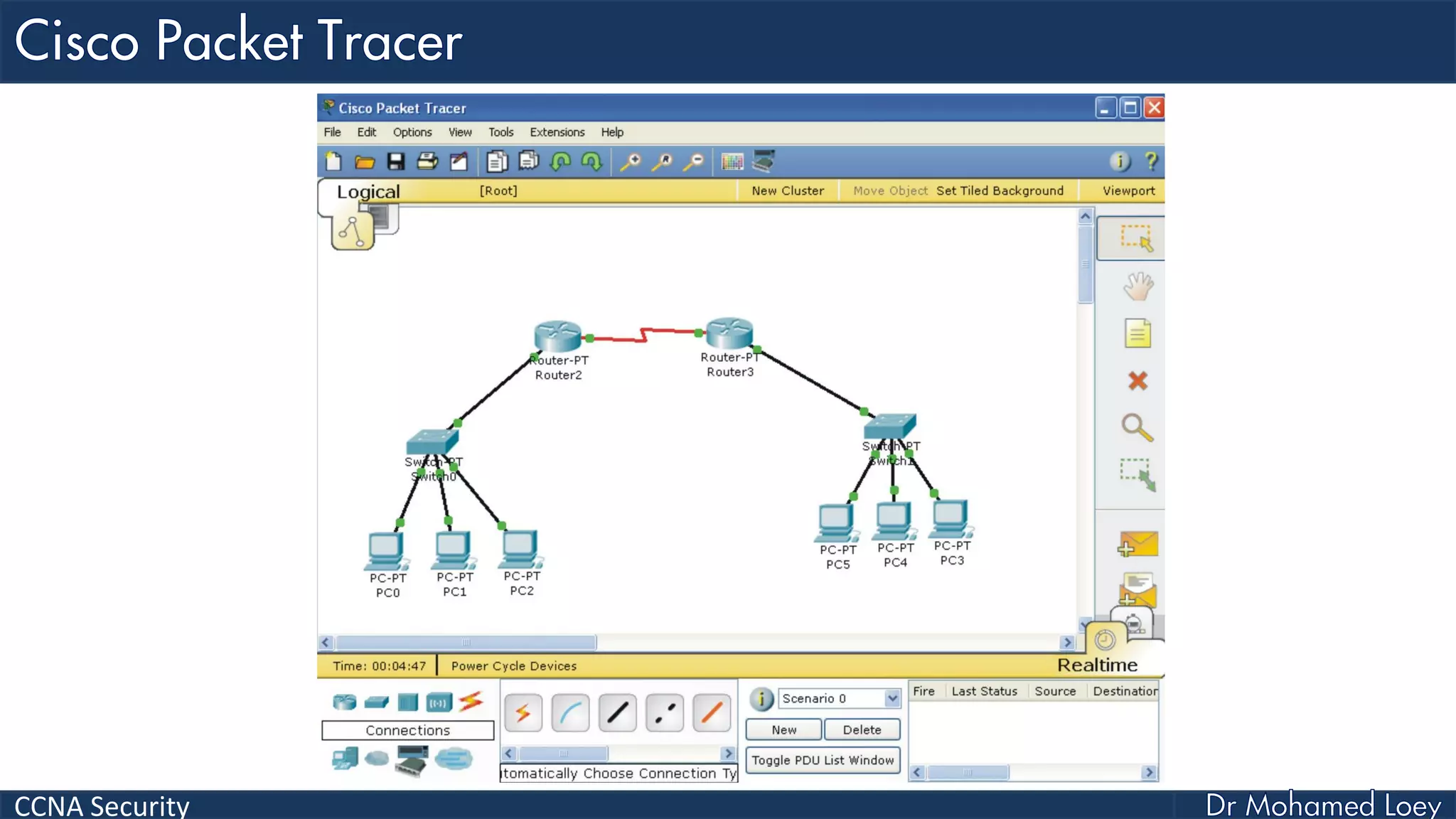Choose the Place Note tool
The height and width of the screenshot is (819, 1456).
pyautogui.click(x=1137, y=333)
